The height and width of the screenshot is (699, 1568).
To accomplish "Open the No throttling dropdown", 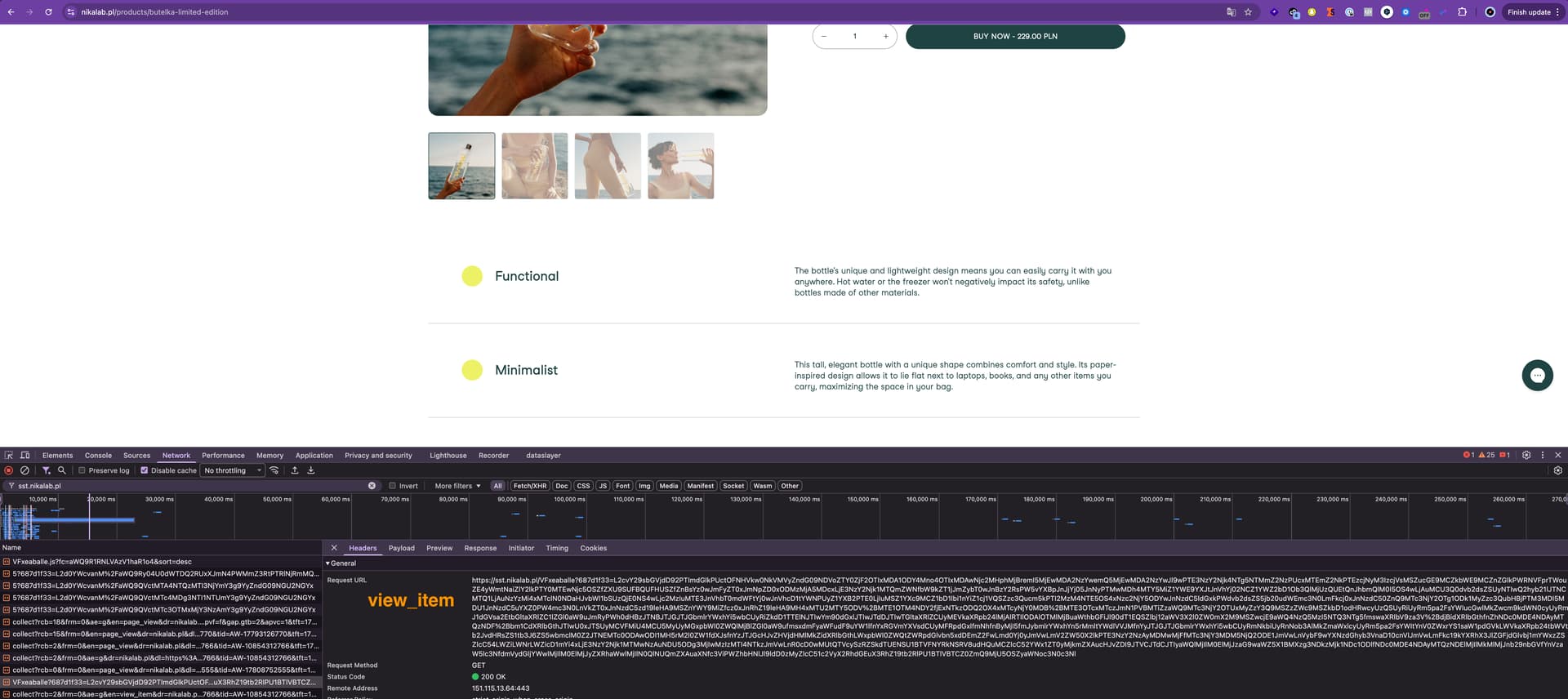I will coord(233,470).
